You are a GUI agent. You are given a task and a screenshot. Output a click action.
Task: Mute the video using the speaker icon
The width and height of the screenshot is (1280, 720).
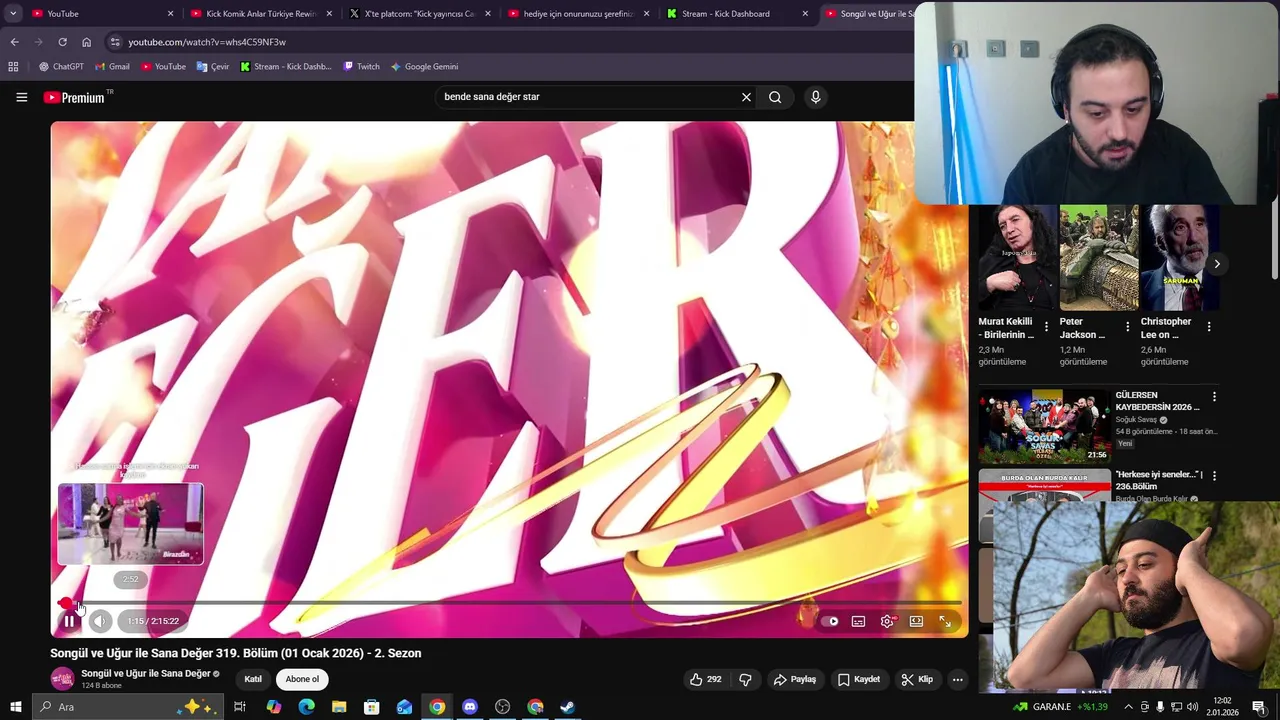pyautogui.click(x=100, y=621)
